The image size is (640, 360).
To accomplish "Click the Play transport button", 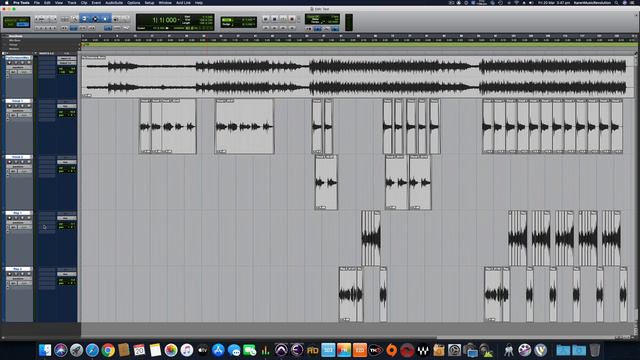I will click(x=283, y=19).
